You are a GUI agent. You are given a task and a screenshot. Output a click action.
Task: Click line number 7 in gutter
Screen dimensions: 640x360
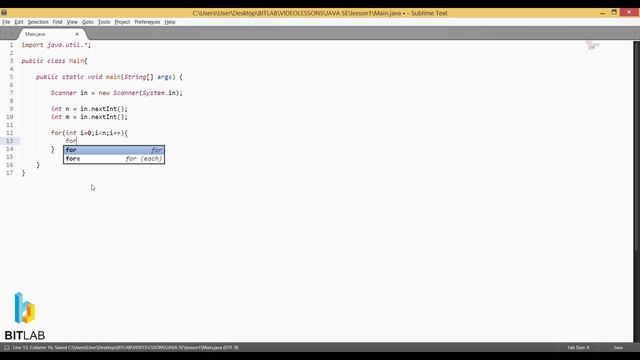point(11,93)
